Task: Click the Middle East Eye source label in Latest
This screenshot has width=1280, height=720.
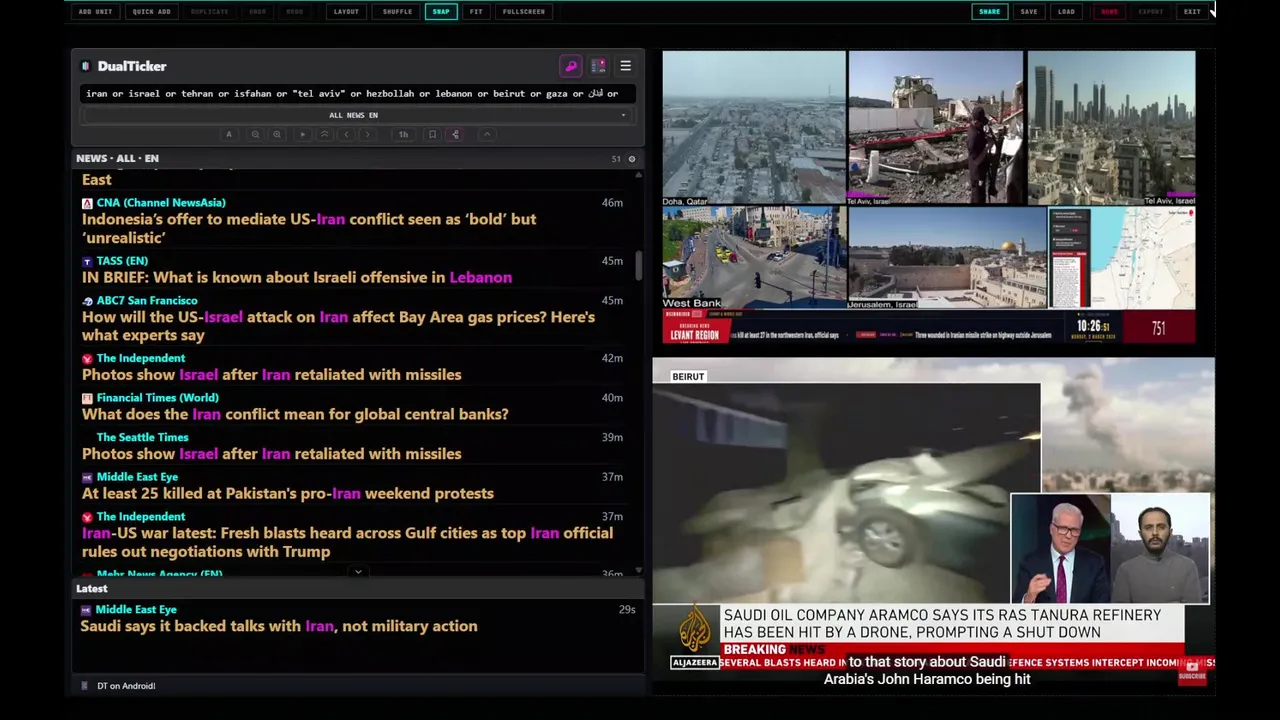Action: click(136, 610)
